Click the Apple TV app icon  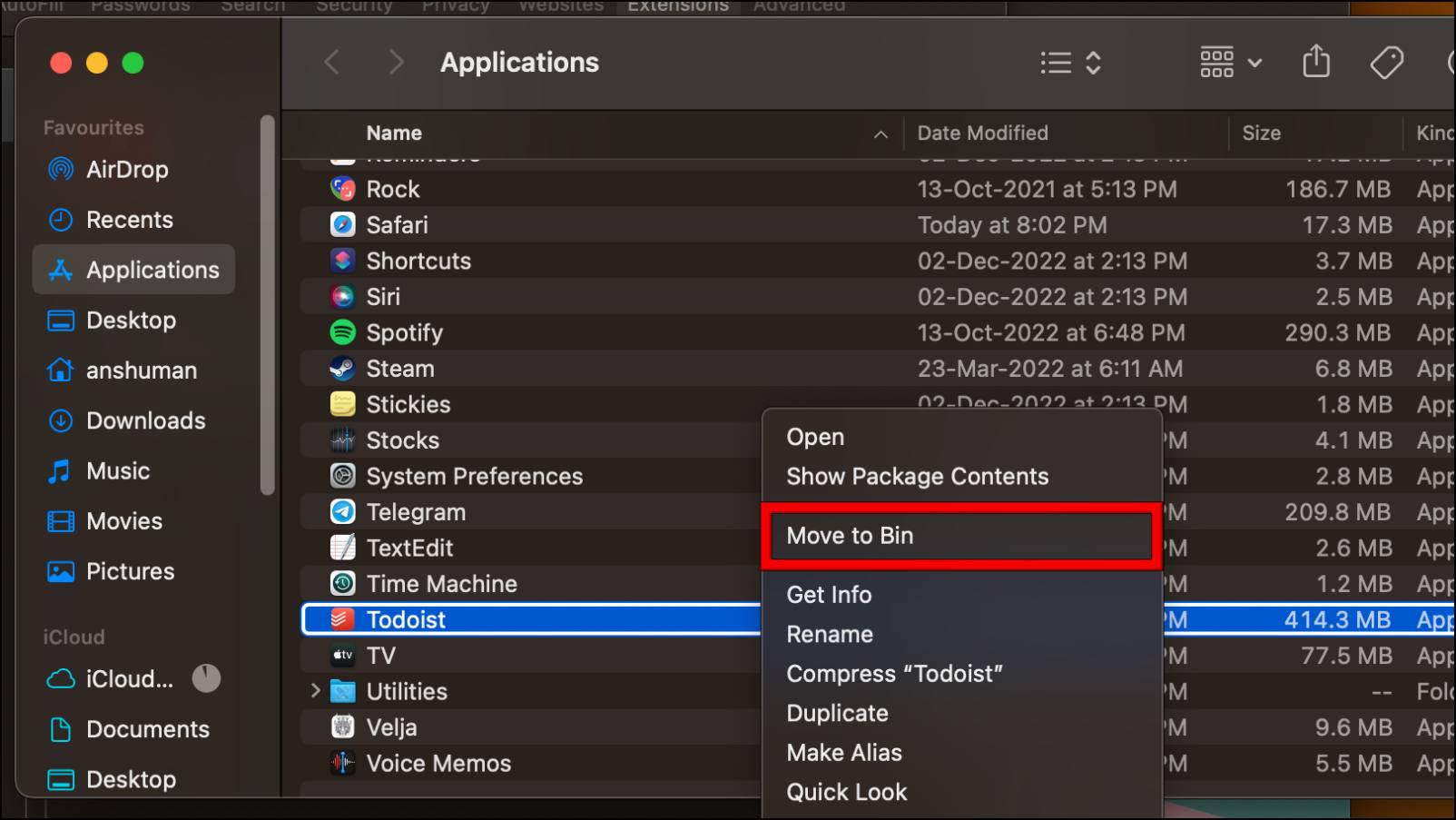[342, 656]
